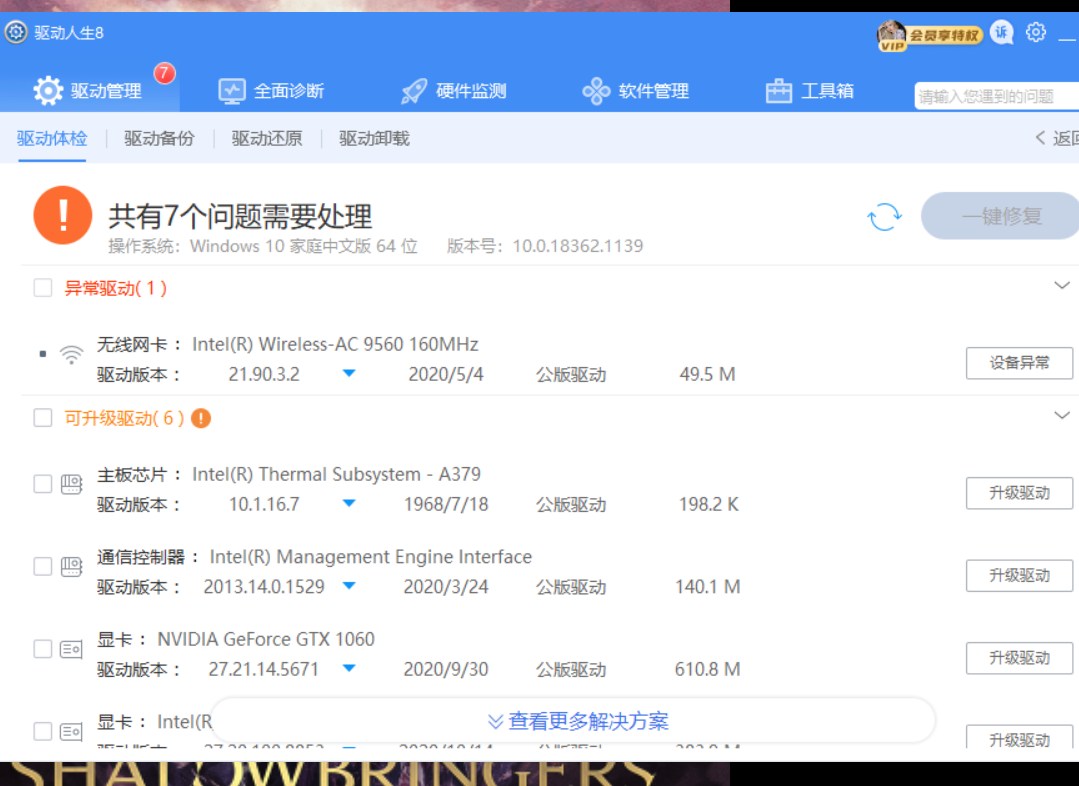Click the graphics card icon for GTX 1060
The height and width of the screenshot is (786, 1079).
point(72,649)
